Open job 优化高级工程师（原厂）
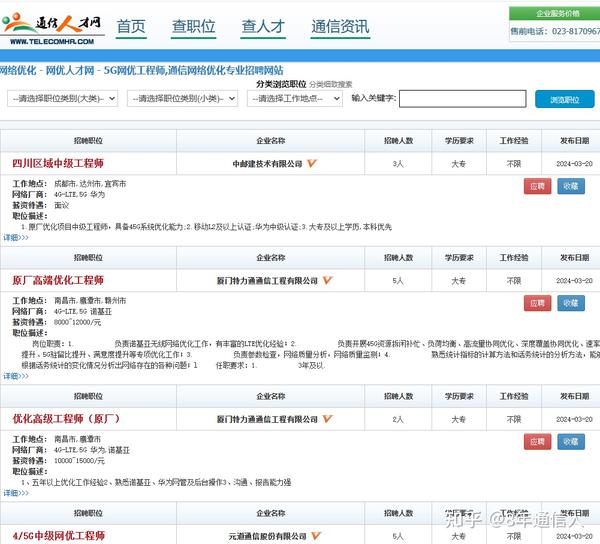The width and height of the screenshot is (600, 544). (66, 419)
